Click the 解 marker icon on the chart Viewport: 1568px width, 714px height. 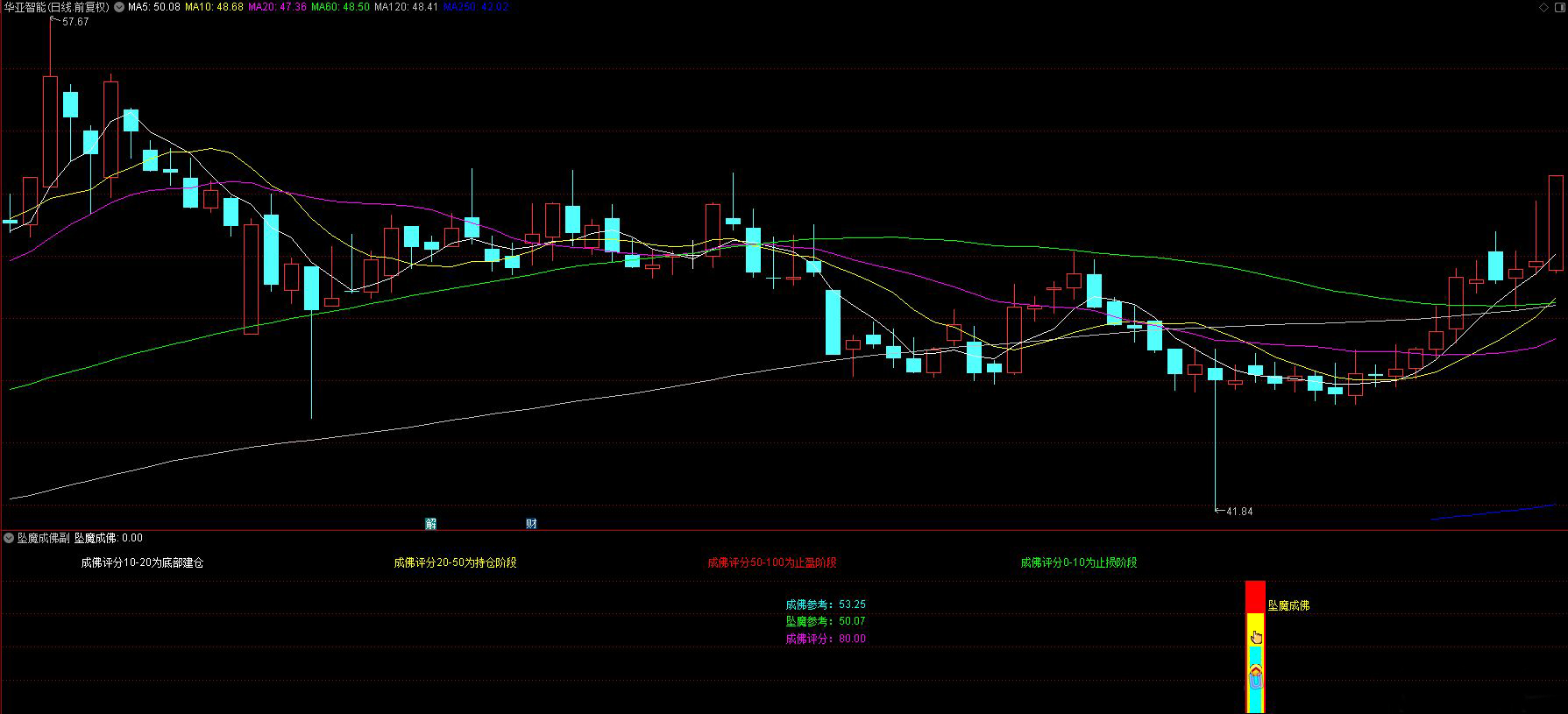[430, 524]
